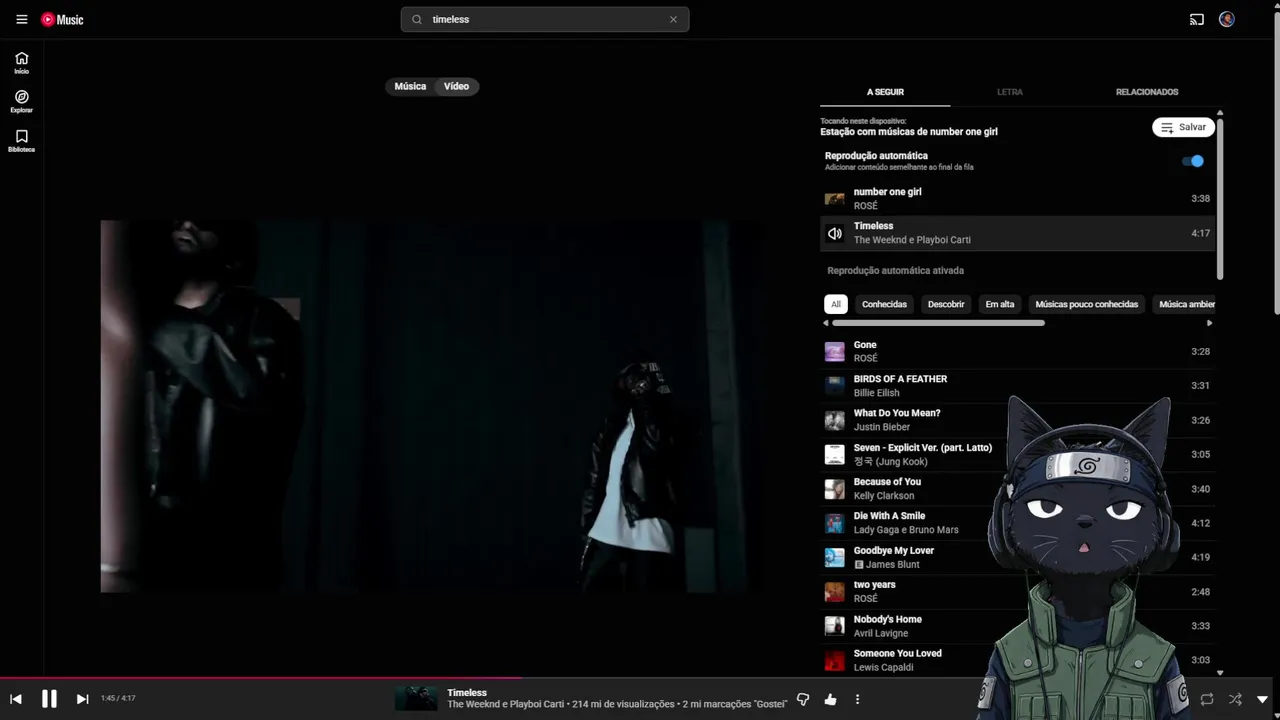Play Goodbye My Lover

click(1017, 557)
